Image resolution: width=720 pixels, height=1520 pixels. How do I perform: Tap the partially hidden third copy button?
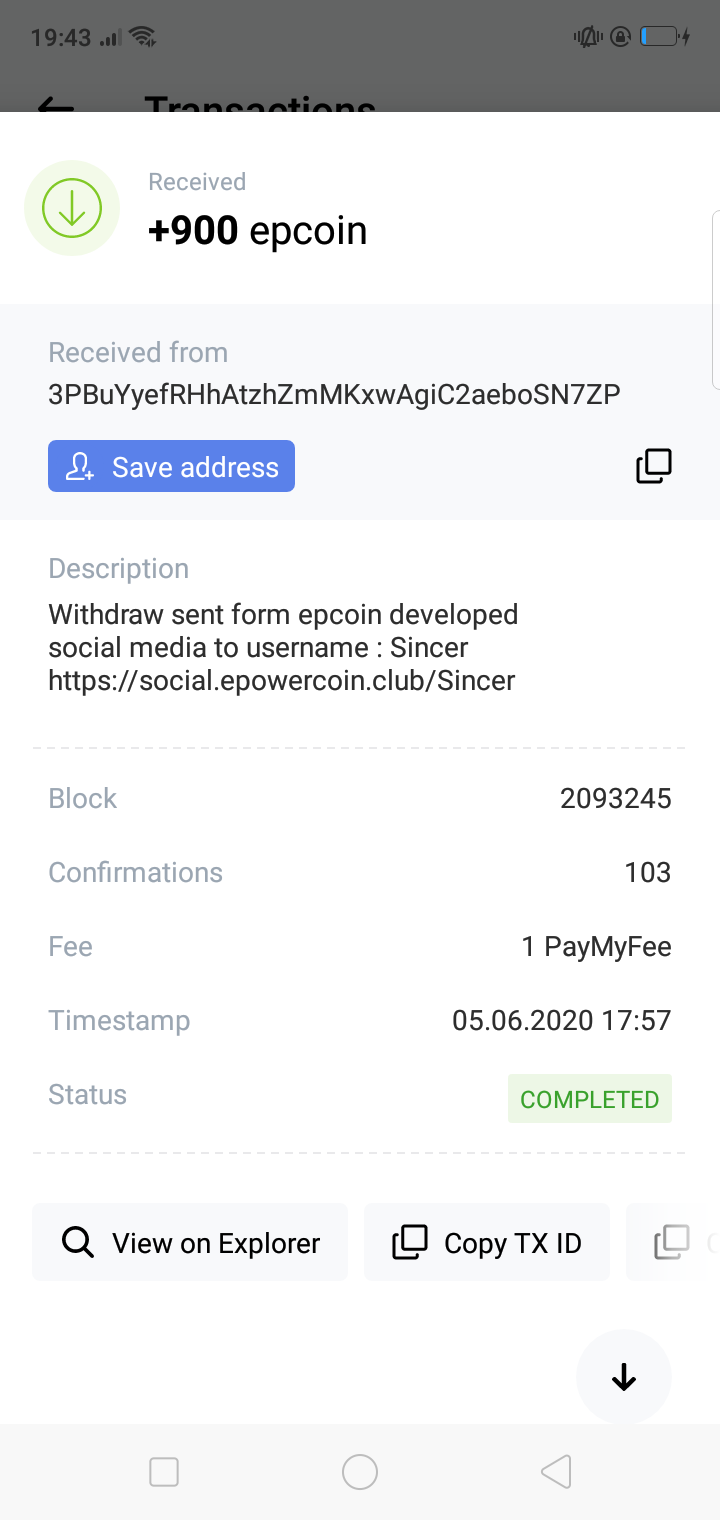click(x=673, y=1242)
